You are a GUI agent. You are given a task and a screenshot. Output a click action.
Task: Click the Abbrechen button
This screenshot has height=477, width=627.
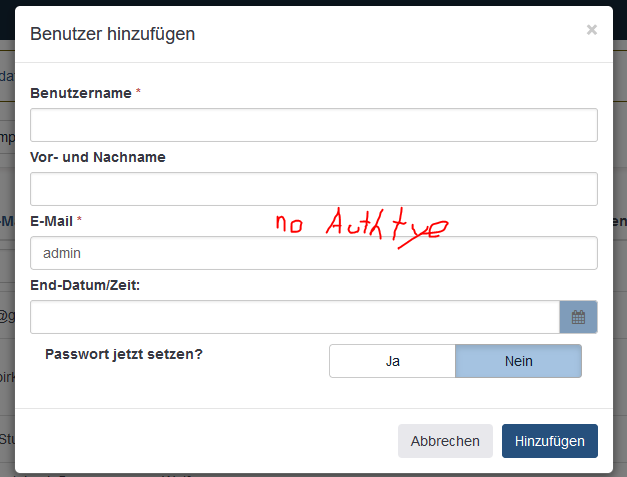click(x=445, y=441)
